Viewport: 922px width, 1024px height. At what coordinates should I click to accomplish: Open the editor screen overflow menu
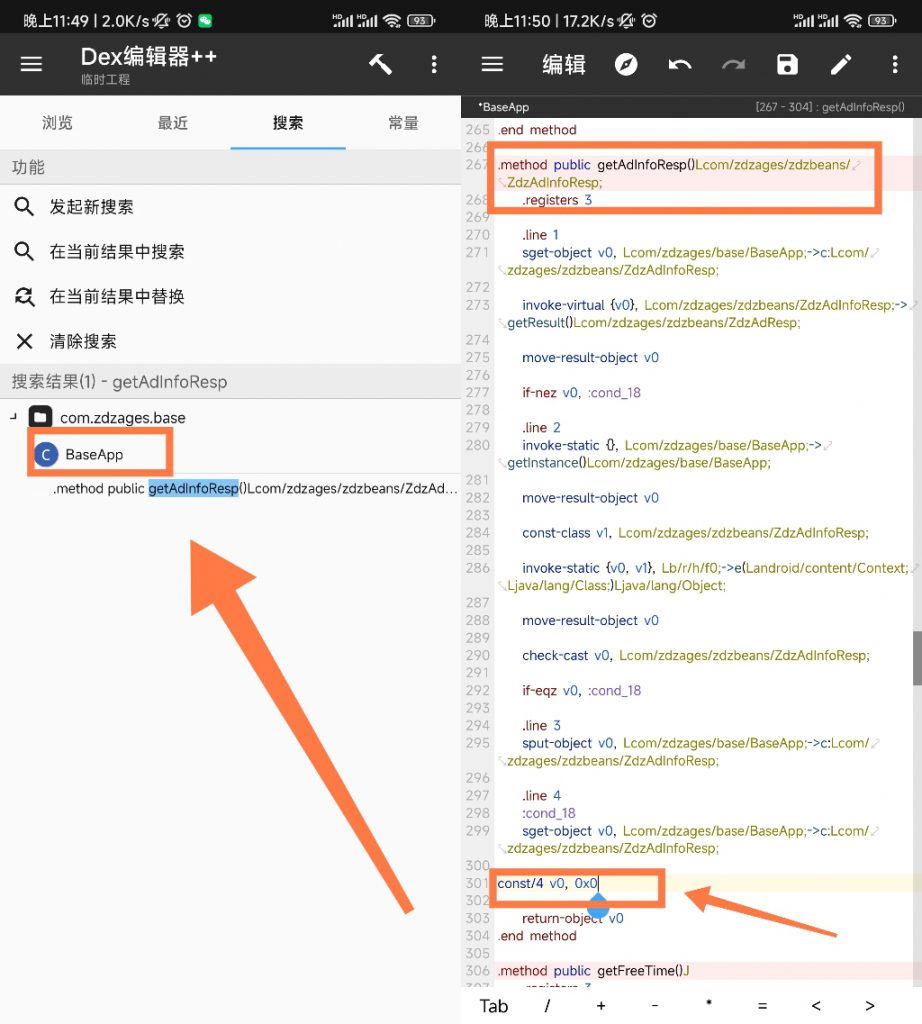(894, 64)
